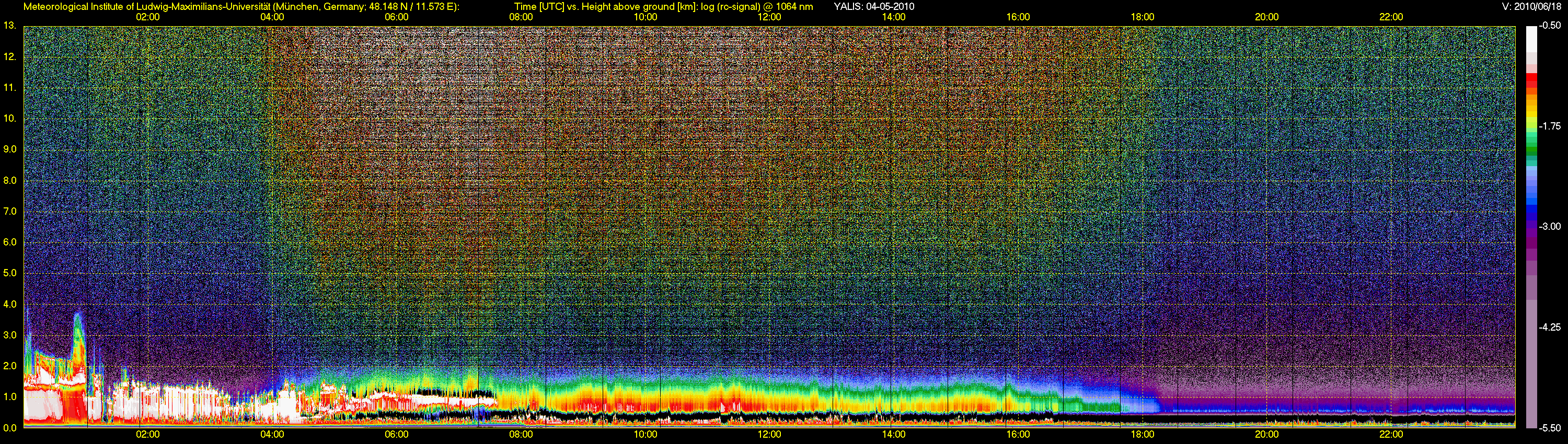1568x444 pixels.
Task: Click the 02:00 label on top time axis
Action: pyautogui.click(x=147, y=17)
